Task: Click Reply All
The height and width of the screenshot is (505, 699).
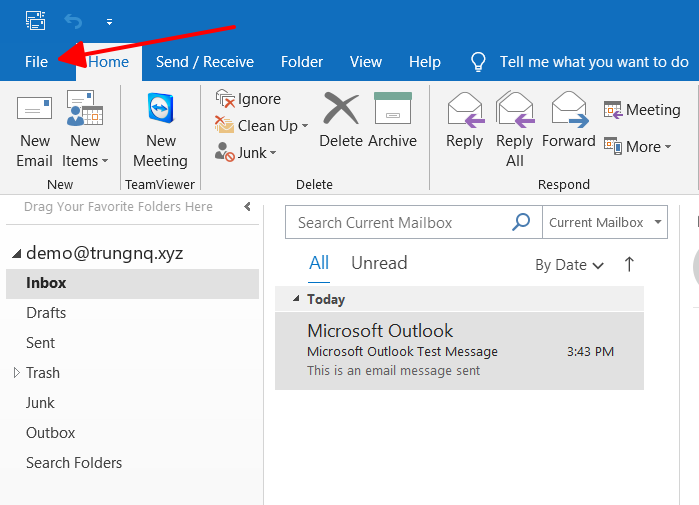Action: (x=514, y=129)
